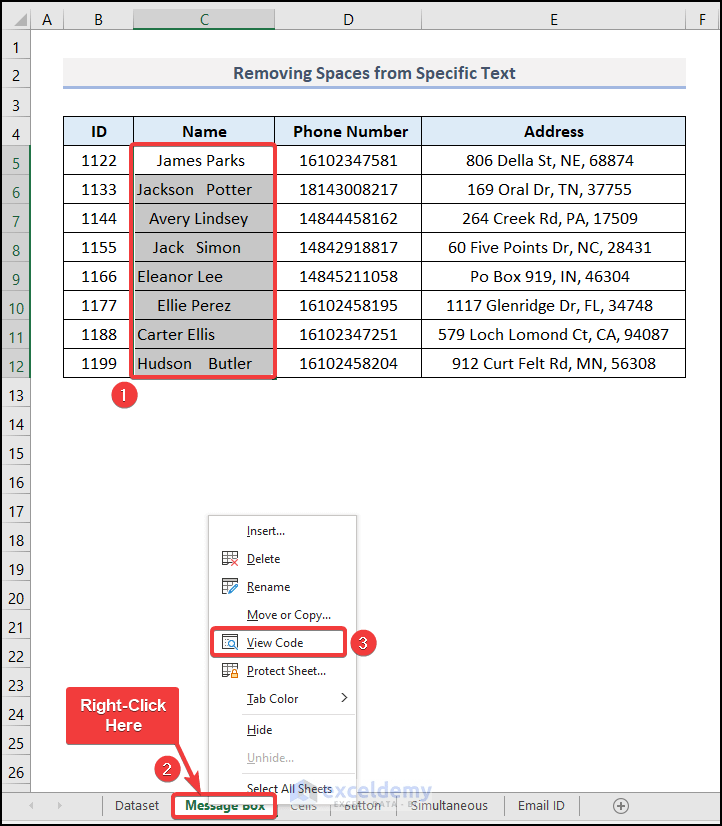Select column B header

pyautogui.click(x=98, y=19)
